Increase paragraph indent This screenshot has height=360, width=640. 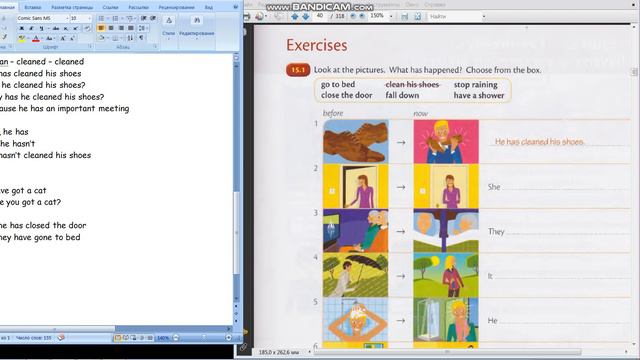(x=153, y=18)
